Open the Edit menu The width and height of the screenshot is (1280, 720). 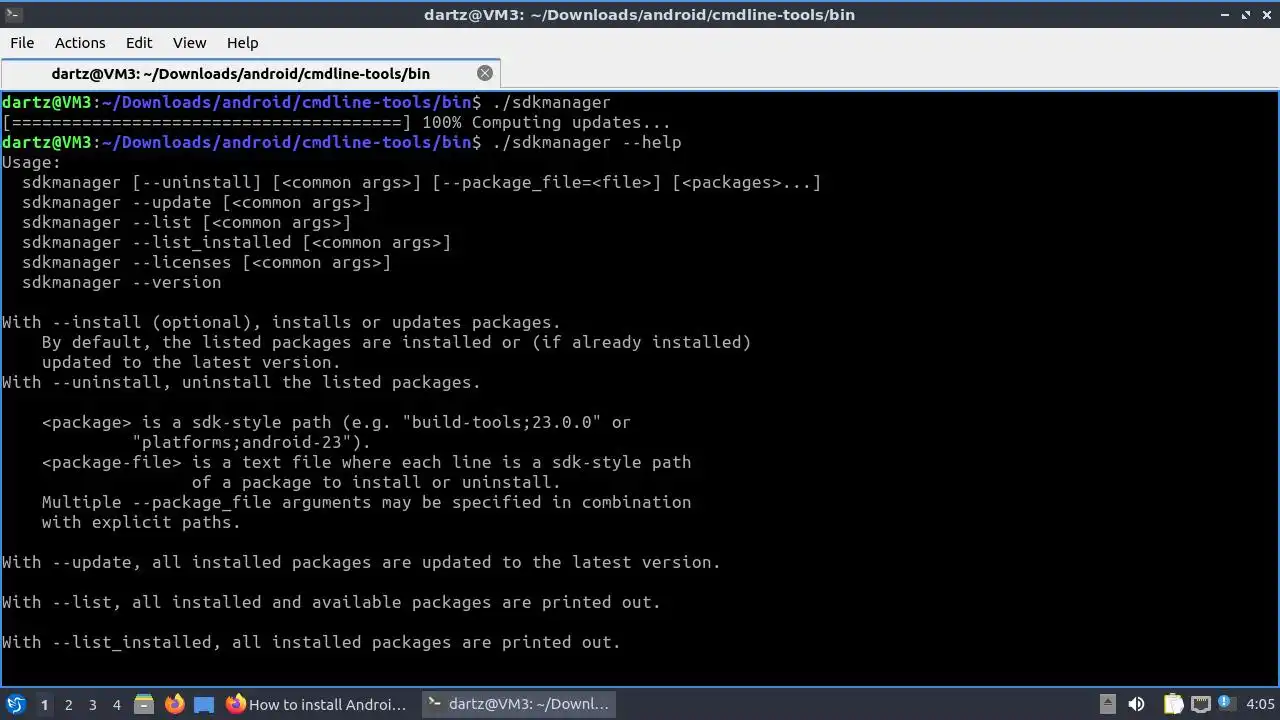[x=139, y=43]
